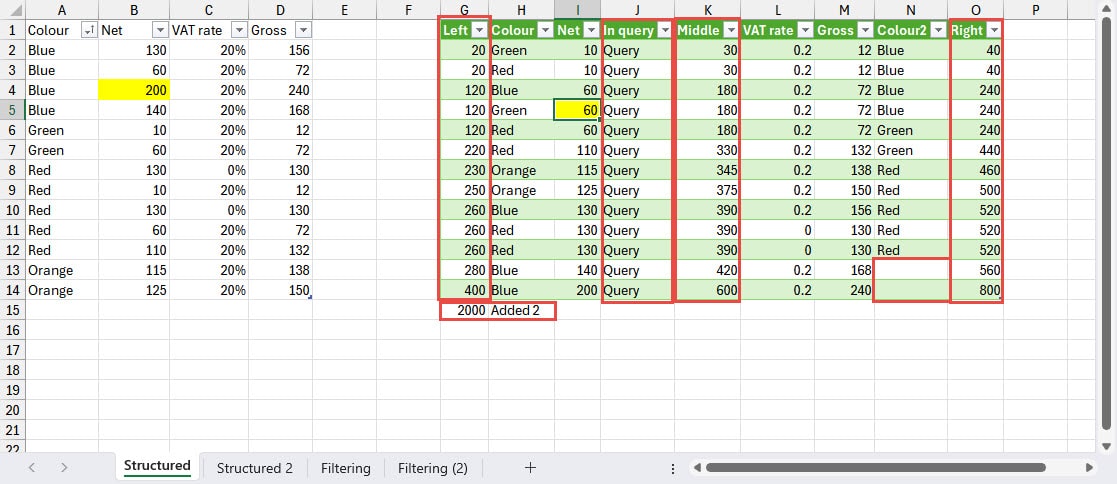This screenshot has width=1117, height=484.
Task: Add a new sheet with plus icon
Action: tap(530, 468)
